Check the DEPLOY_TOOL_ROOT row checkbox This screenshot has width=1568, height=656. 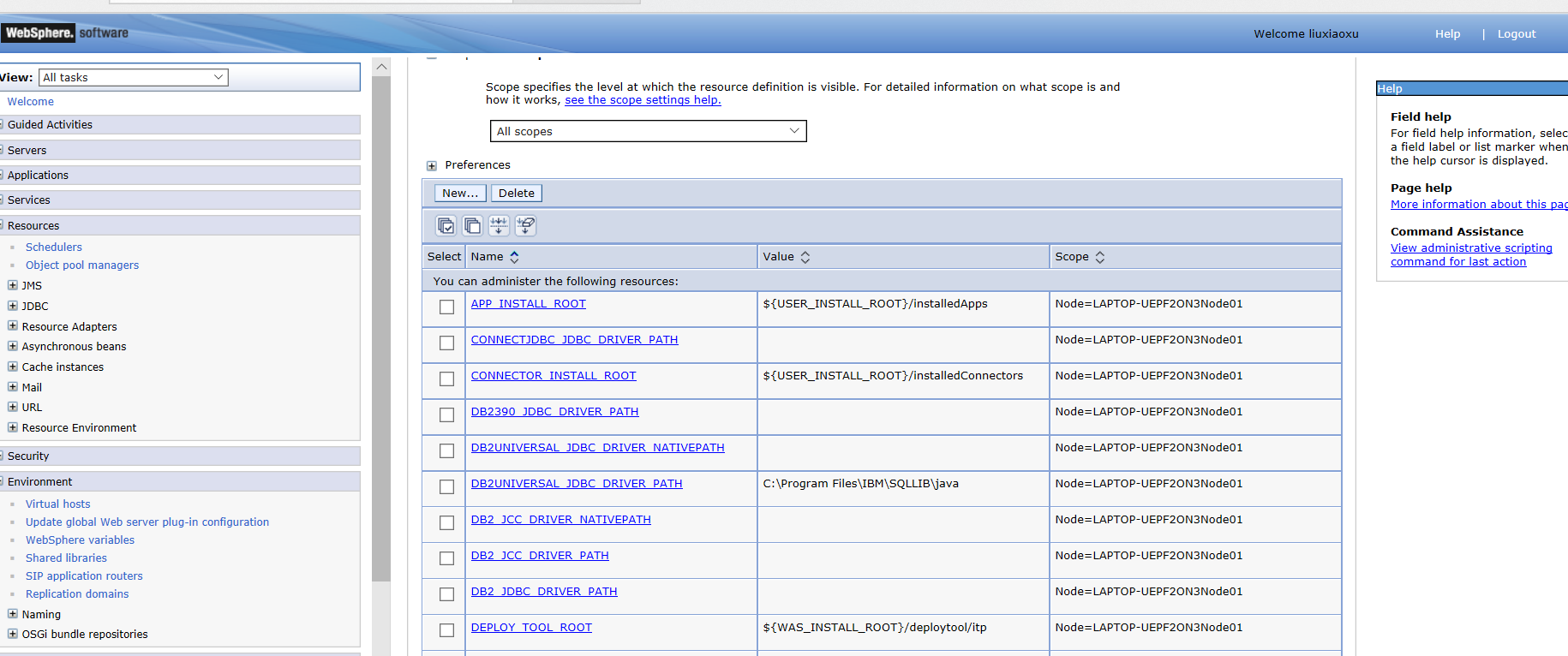click(x=446, y=630)
